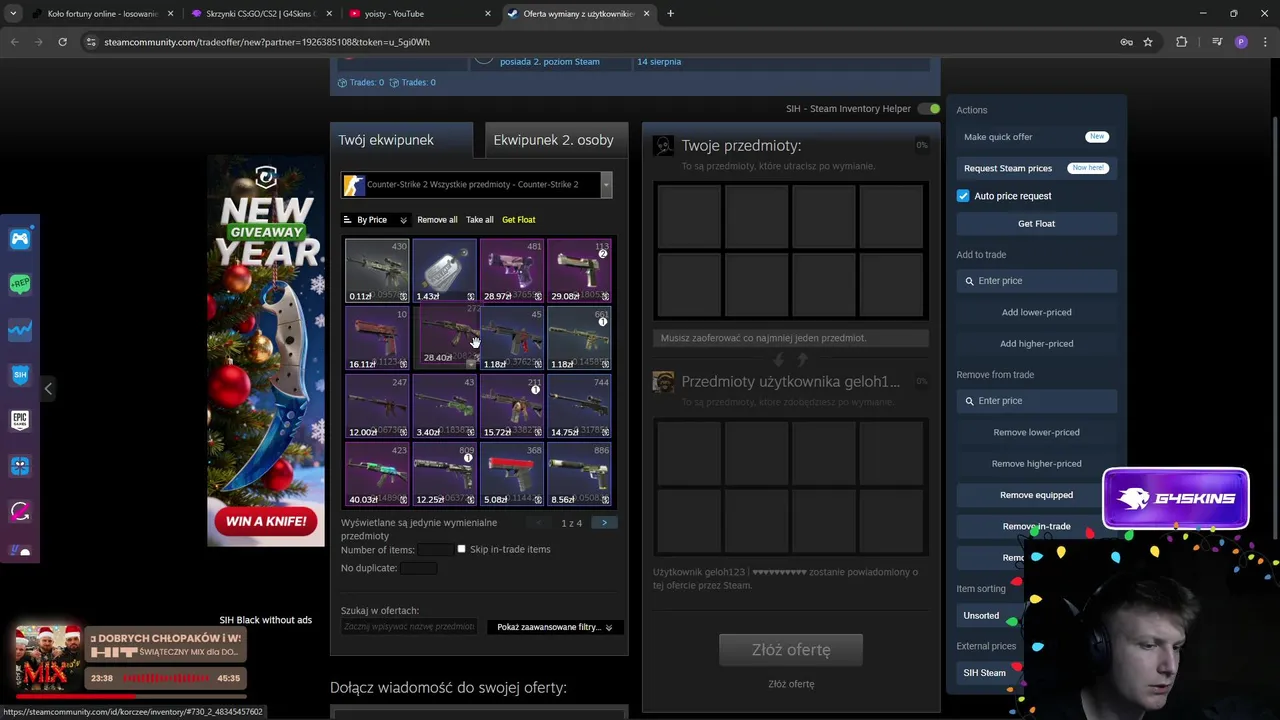Viewport: 1280px width, 720px height.
Task: Select the 0.11zł rifle item
Action: (x=377, y=270)
